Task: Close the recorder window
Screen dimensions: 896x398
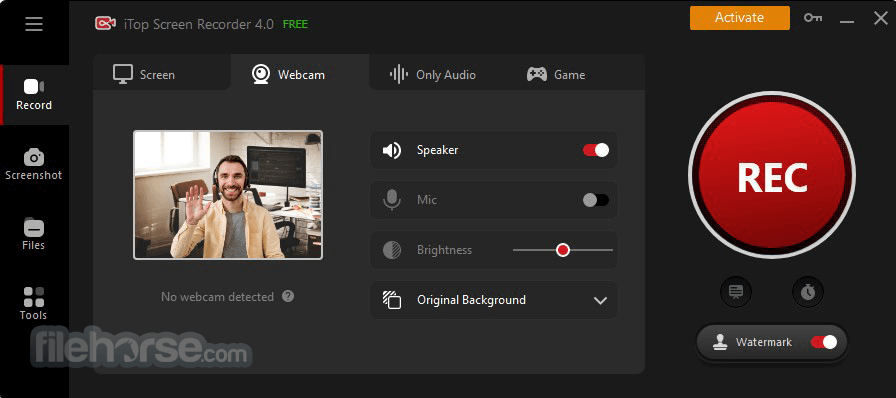Action: pyautogui.click(x=881, y=18)
